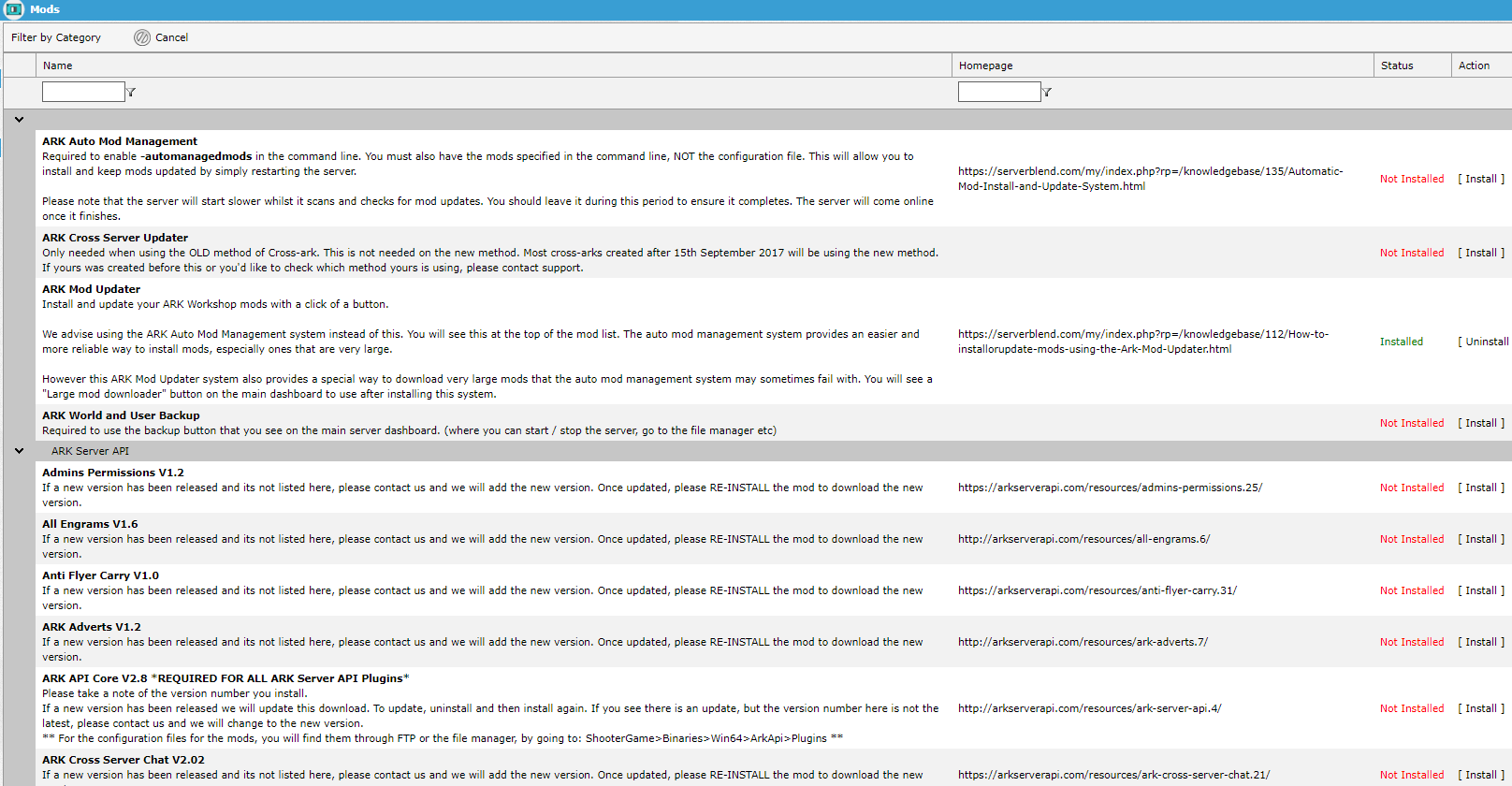Install ARK Auto Mod Management
This screenshot has width=1512, height=786.
[x=1480, y=179]
